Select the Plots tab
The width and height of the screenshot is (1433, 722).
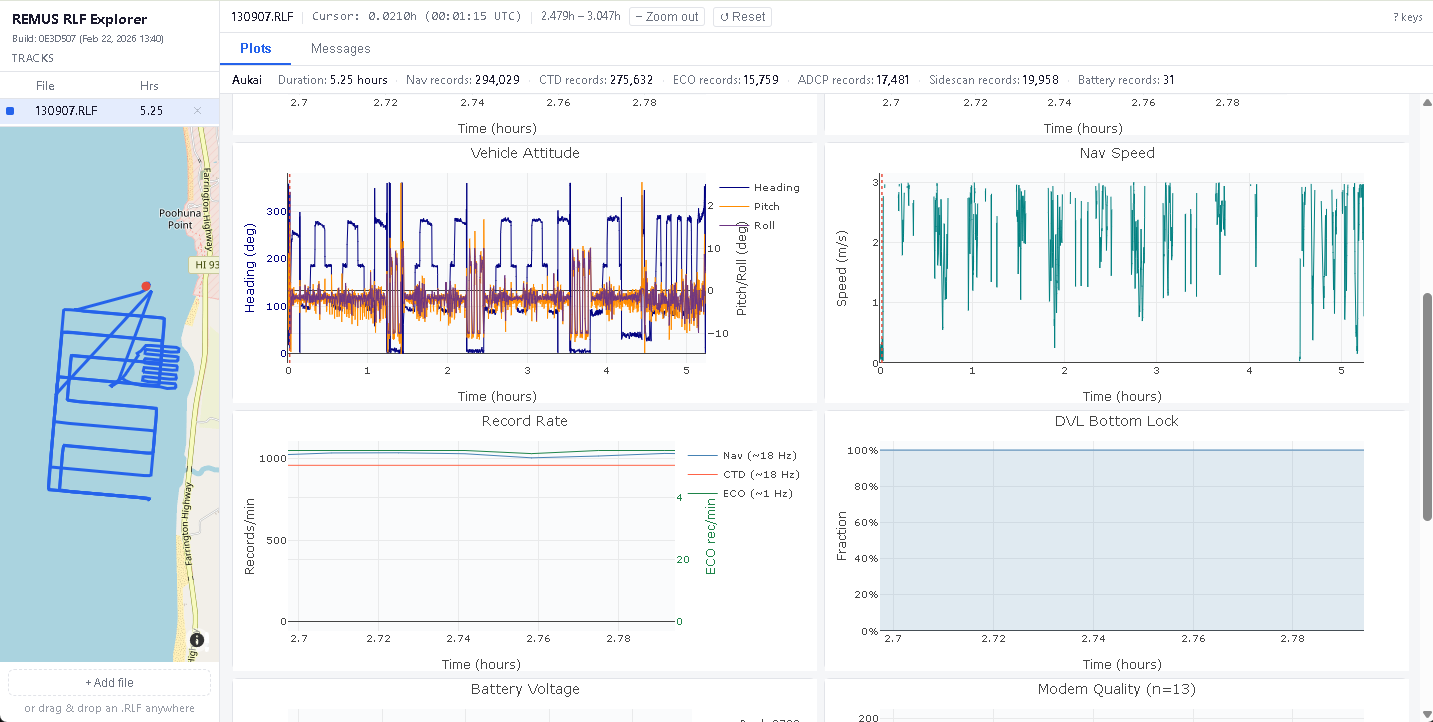pyautogui.click(x=256, y=49)
